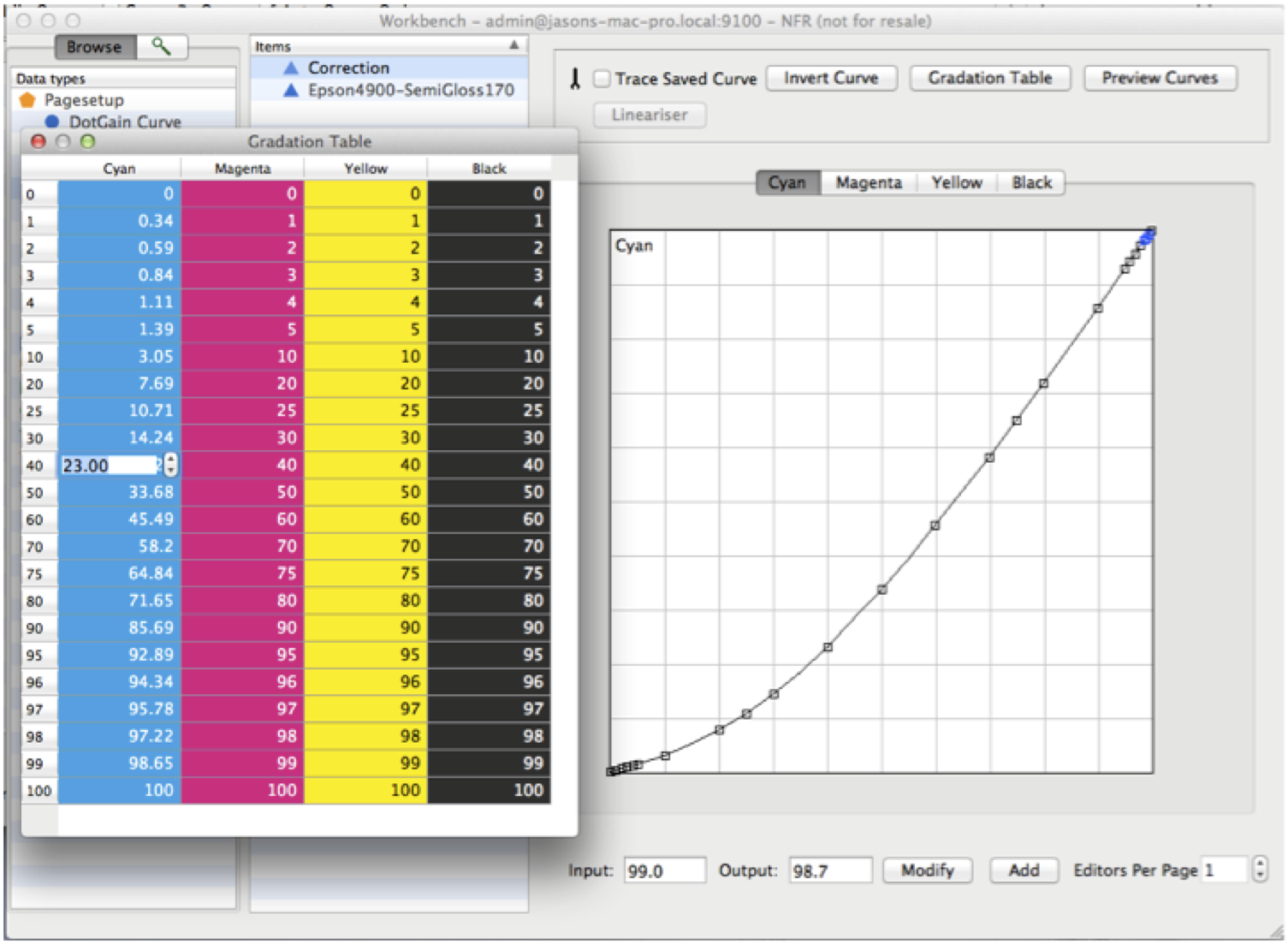Click Preview Curves
Image resolution: width=1288 pixels, height=944 pixels.
coord(1159,78)
